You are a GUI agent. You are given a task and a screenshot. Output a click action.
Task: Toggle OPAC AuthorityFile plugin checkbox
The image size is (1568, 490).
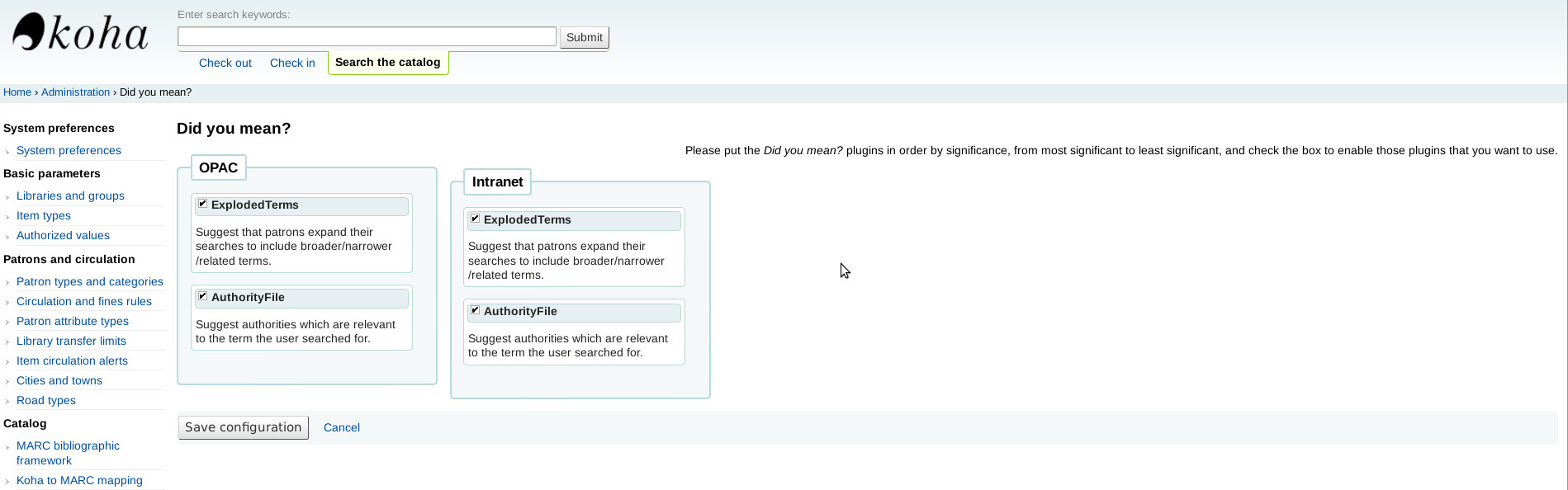(x=202, y=296)
